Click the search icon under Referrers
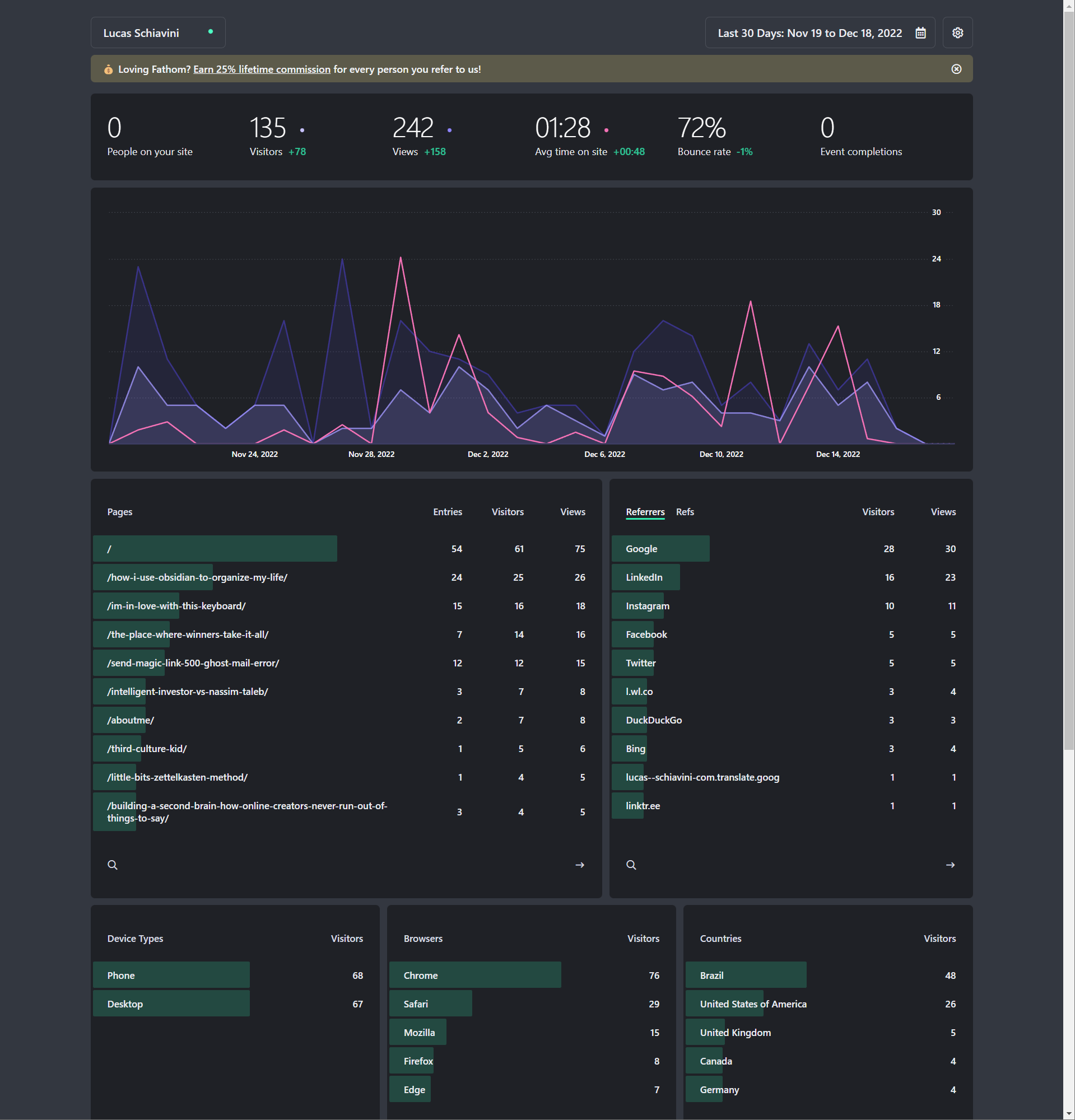 [631, 865]
